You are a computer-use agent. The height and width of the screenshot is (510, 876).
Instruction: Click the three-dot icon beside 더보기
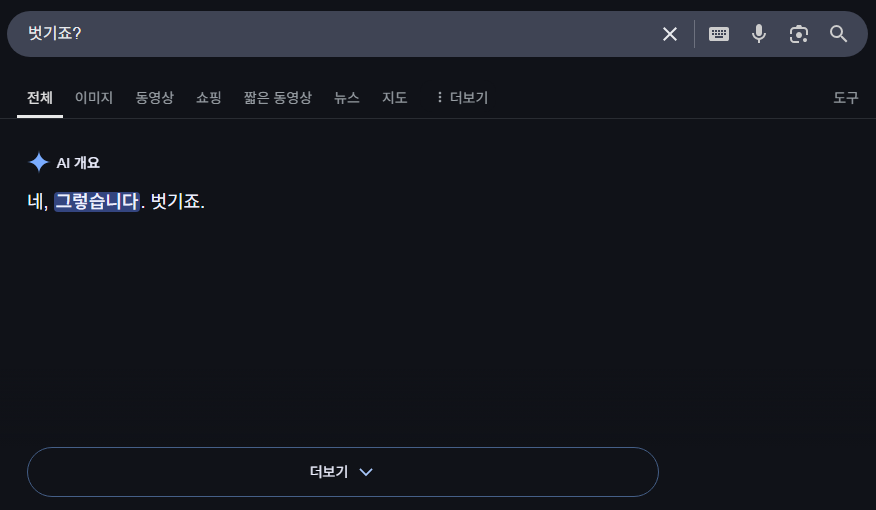(439, 97)
